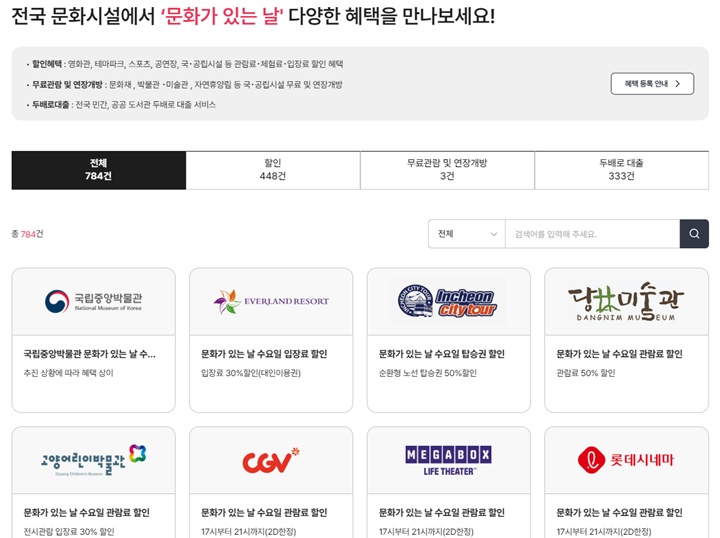
Task: Select the 전체 784건 tab
Action: pos(99,170)
